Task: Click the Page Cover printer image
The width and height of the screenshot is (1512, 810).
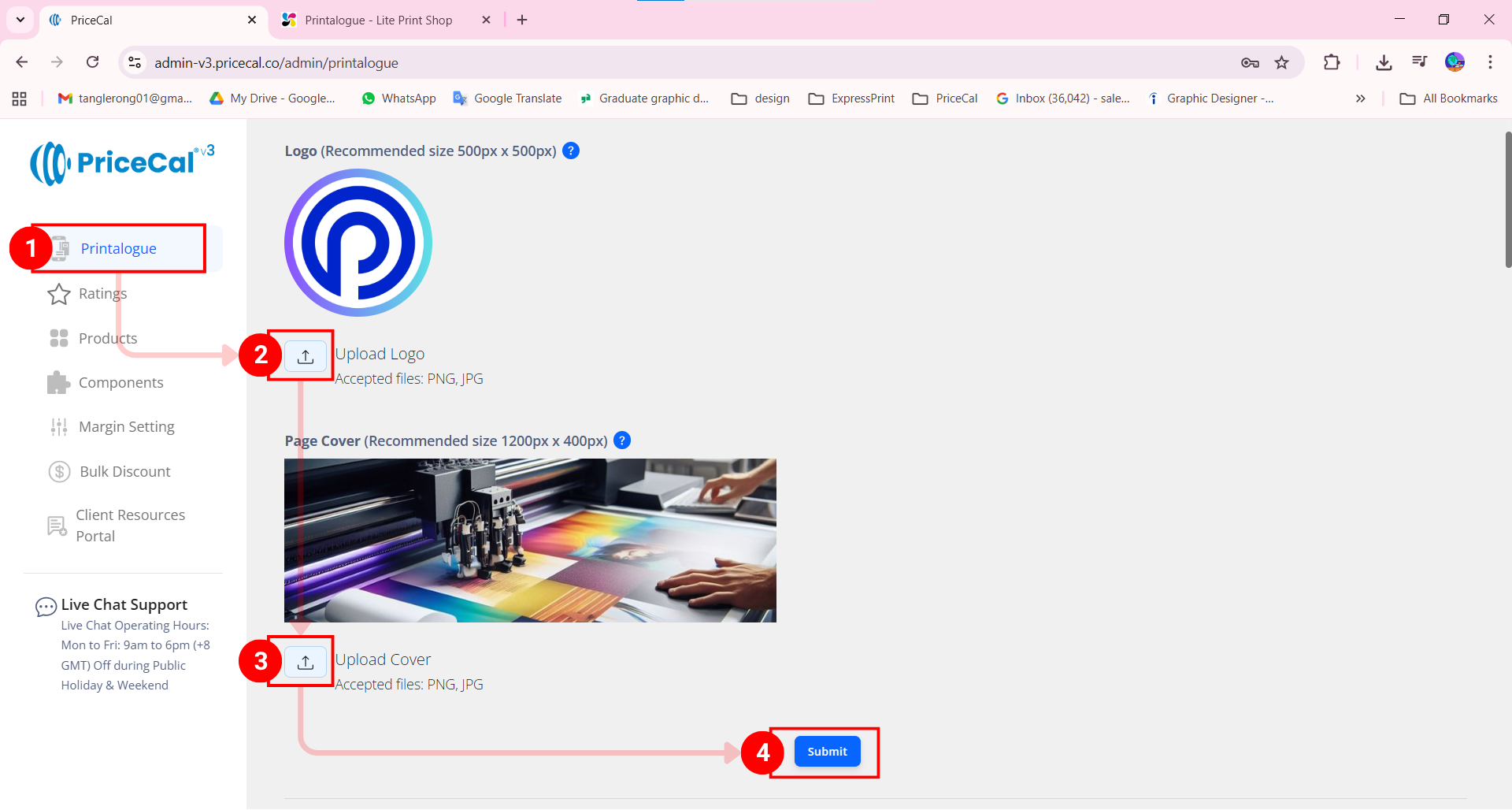Action: 530,541
